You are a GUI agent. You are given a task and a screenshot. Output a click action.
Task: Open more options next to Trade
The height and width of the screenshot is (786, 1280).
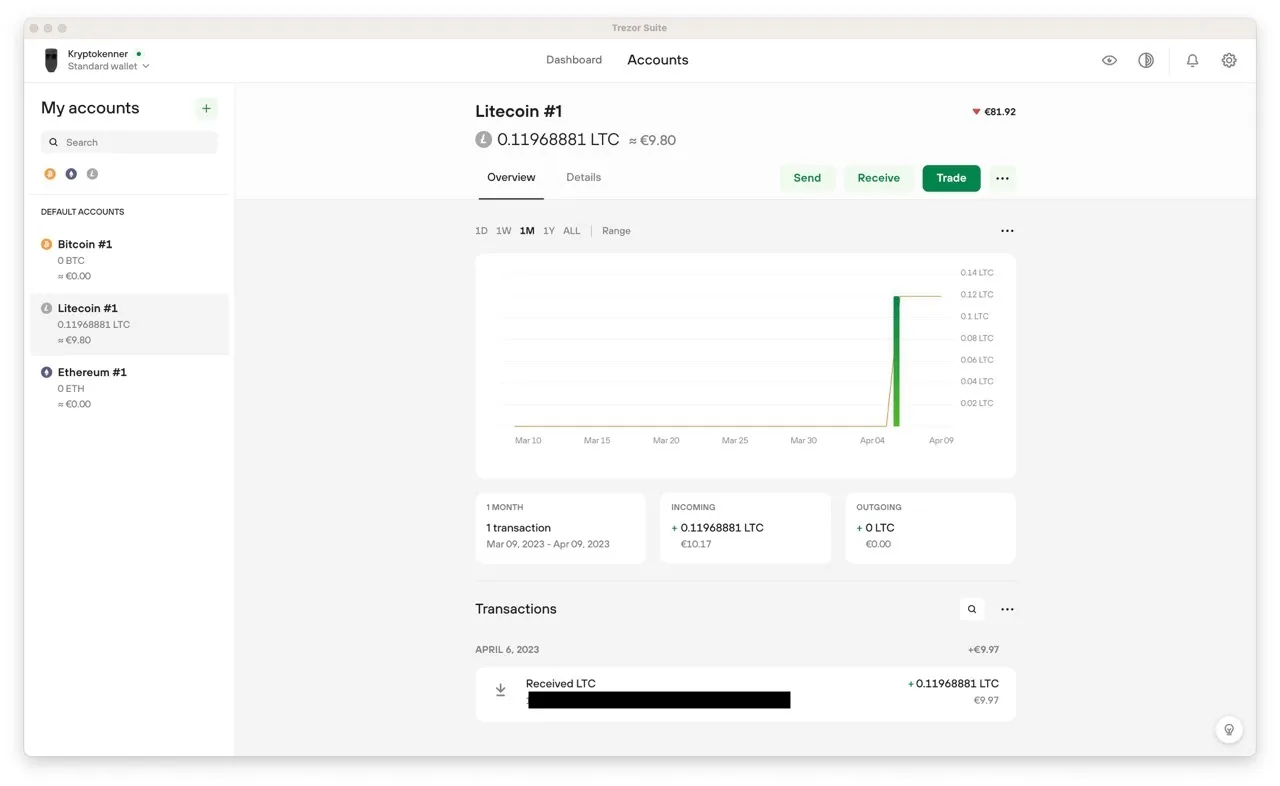[x=1003, y=178]
